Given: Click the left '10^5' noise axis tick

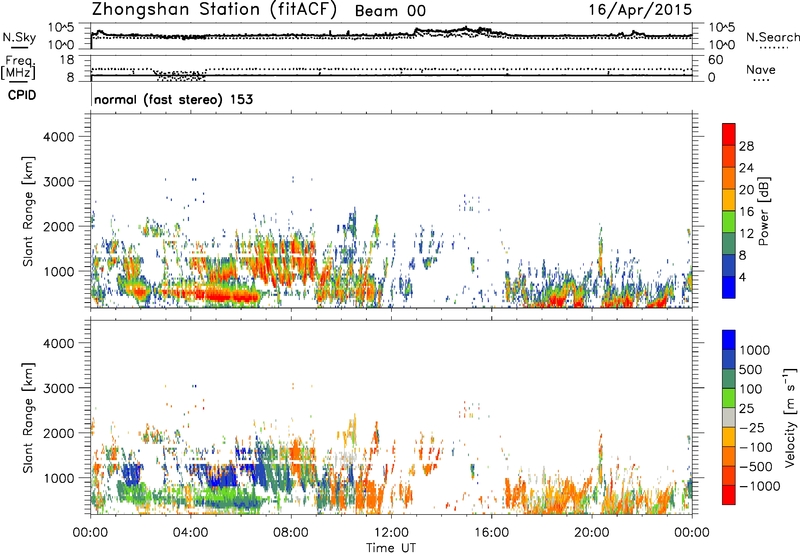Looking at the screenshot, I should [61, 28].
